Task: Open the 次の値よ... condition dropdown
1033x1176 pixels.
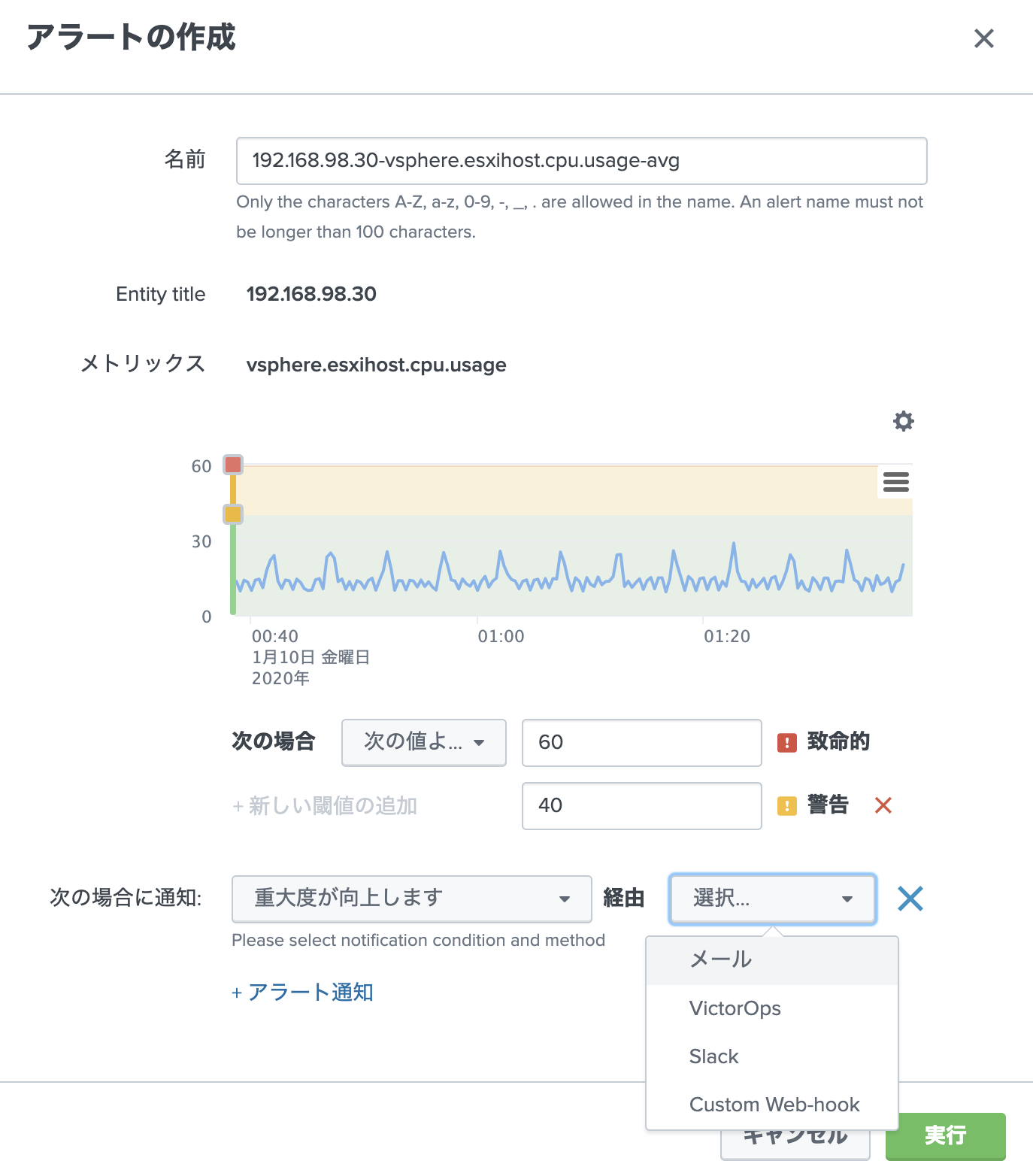Action: (424, 742)
